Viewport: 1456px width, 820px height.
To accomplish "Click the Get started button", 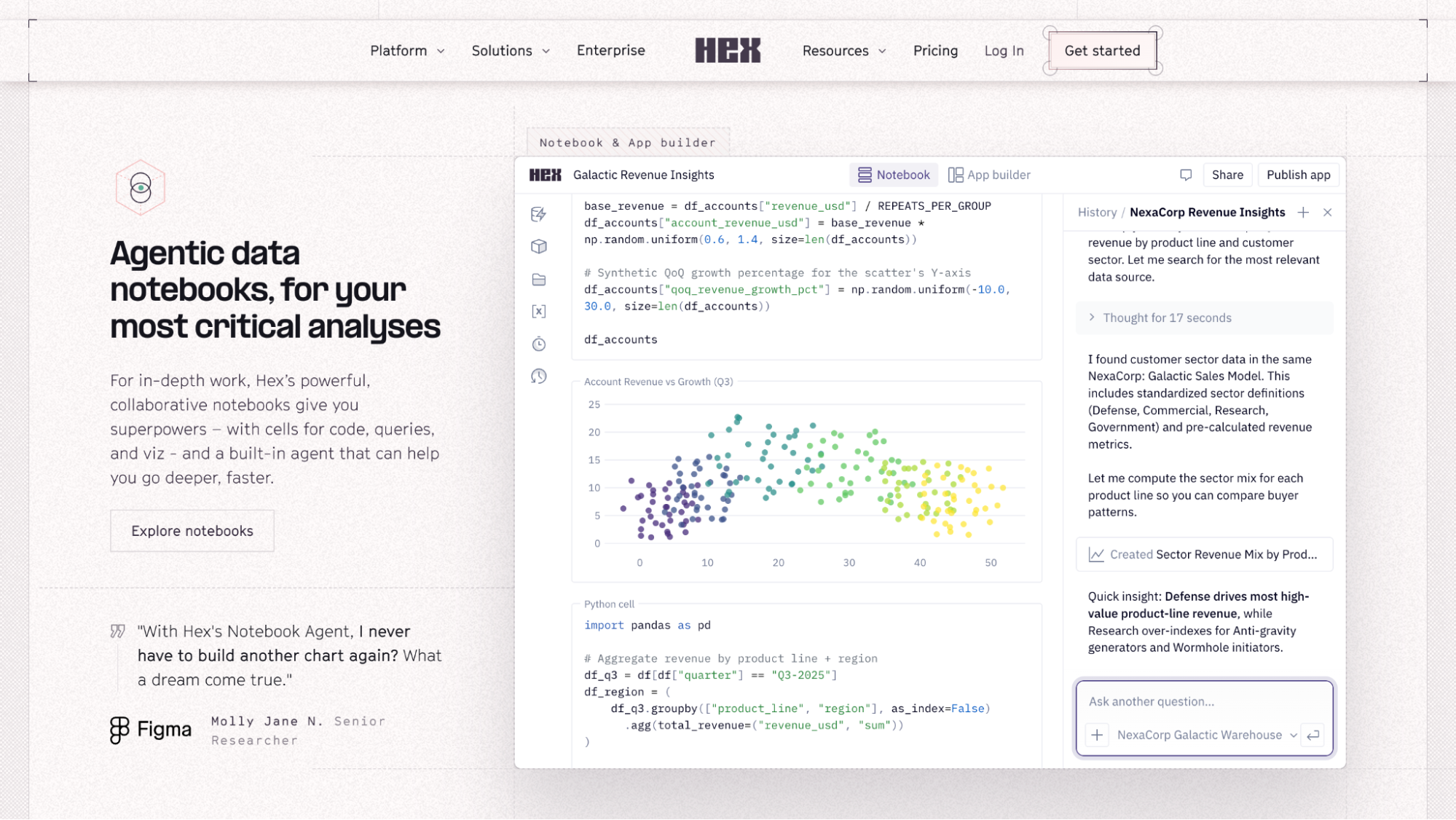I will coord(1103,51).
